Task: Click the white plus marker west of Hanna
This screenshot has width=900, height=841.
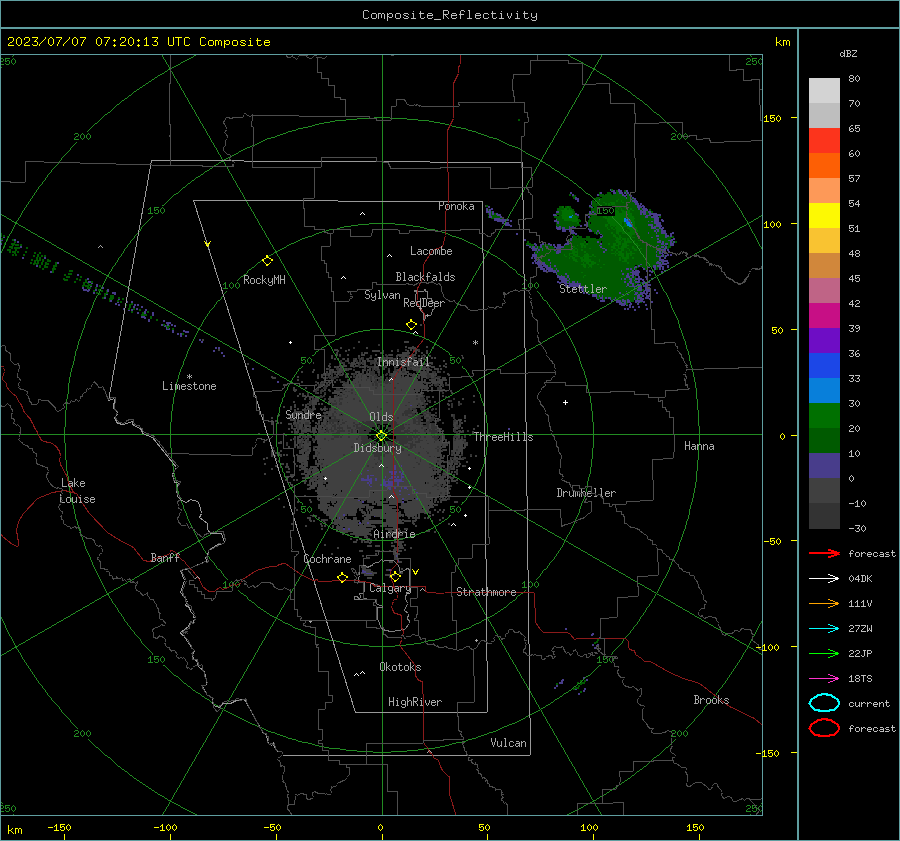Action: [x=565, y=402]
